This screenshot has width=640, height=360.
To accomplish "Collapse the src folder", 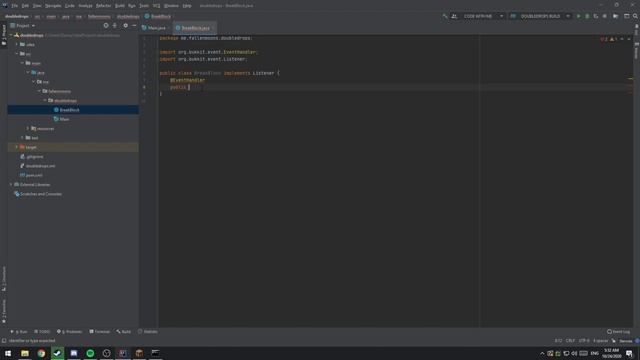I will 17,53.
